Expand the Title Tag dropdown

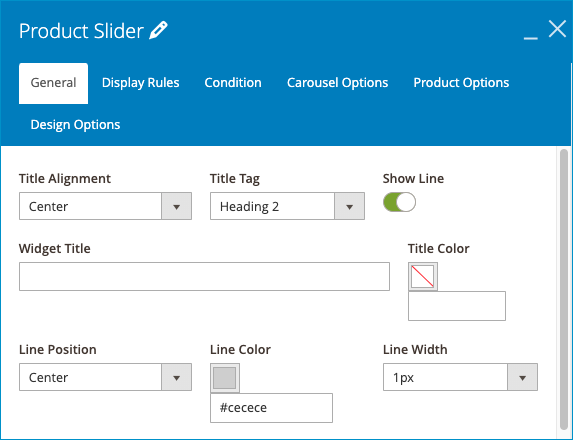click(x=287, y=206)
